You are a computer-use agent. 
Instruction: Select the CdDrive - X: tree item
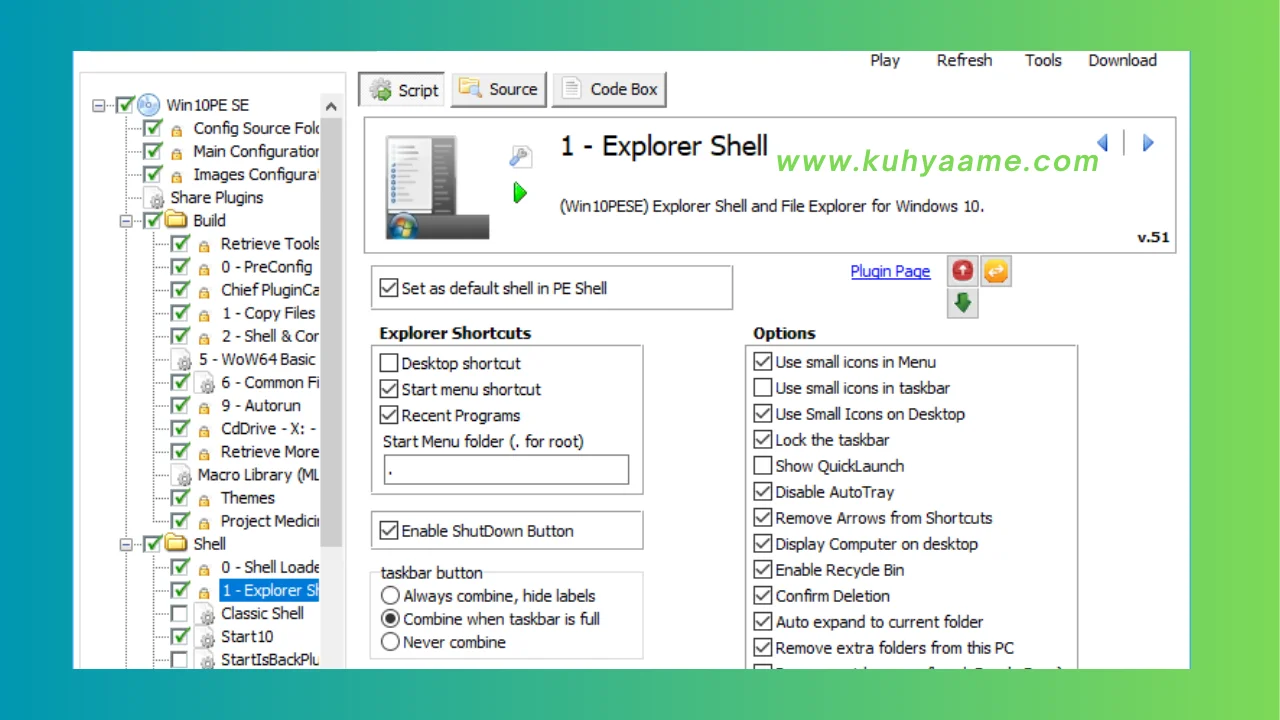269,428
